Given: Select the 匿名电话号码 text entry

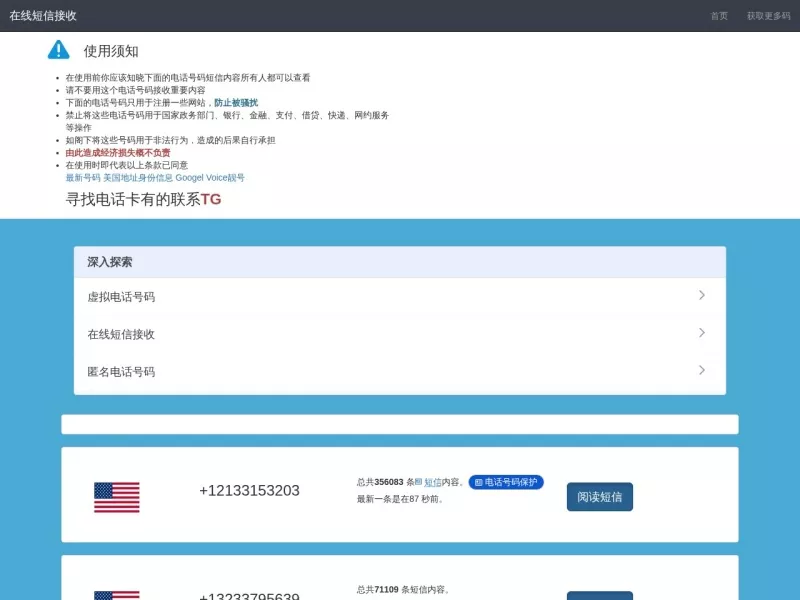Looking at the screenshot, I should click(121, 371).
